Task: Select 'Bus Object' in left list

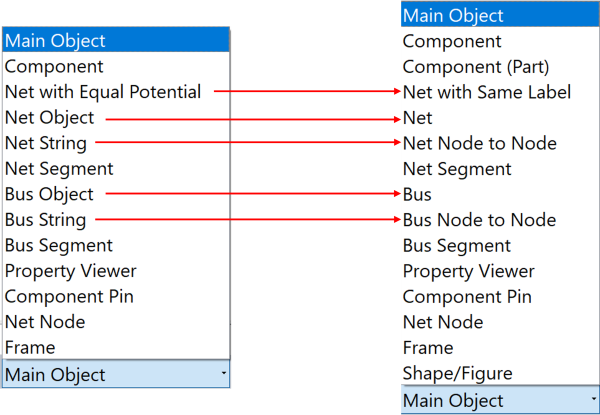Action: (49, 194)
